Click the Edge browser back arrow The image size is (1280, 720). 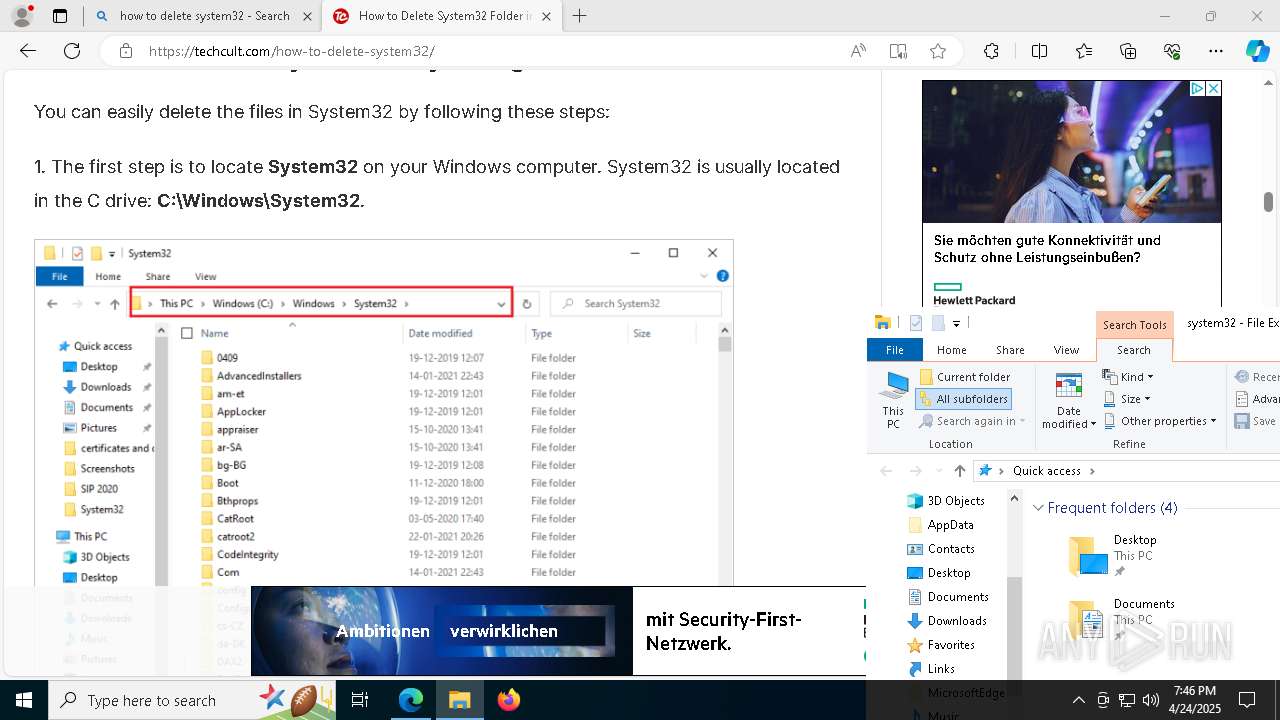[27, 51]
